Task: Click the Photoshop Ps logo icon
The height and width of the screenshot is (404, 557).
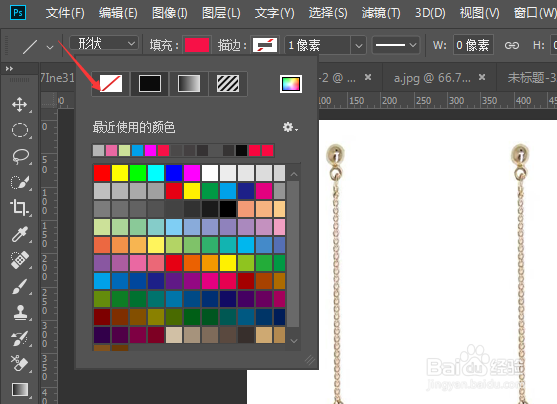Action: pos(18,13)
